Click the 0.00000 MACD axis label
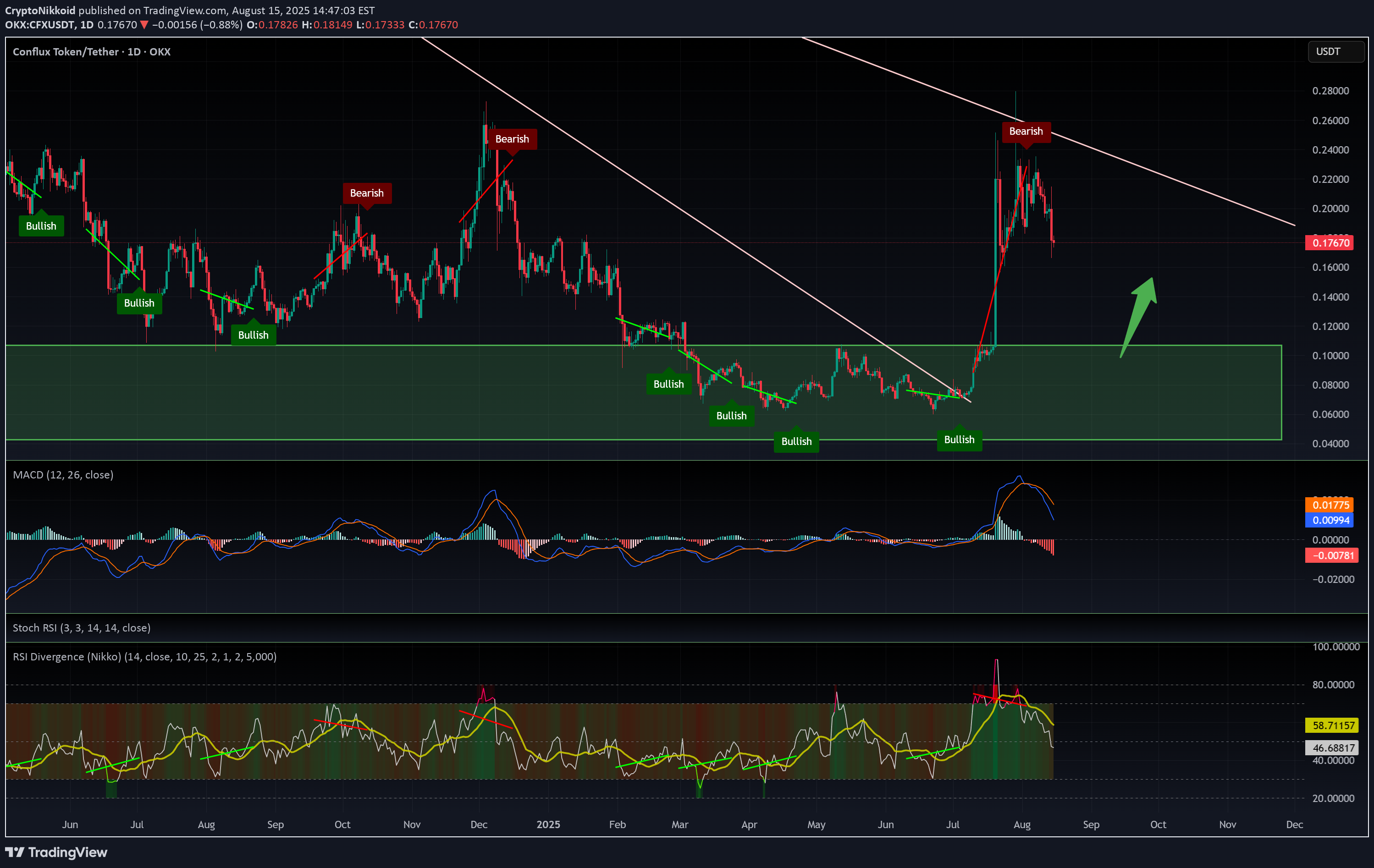This screenshot has height=868, width=1374. click(1330, 539)
